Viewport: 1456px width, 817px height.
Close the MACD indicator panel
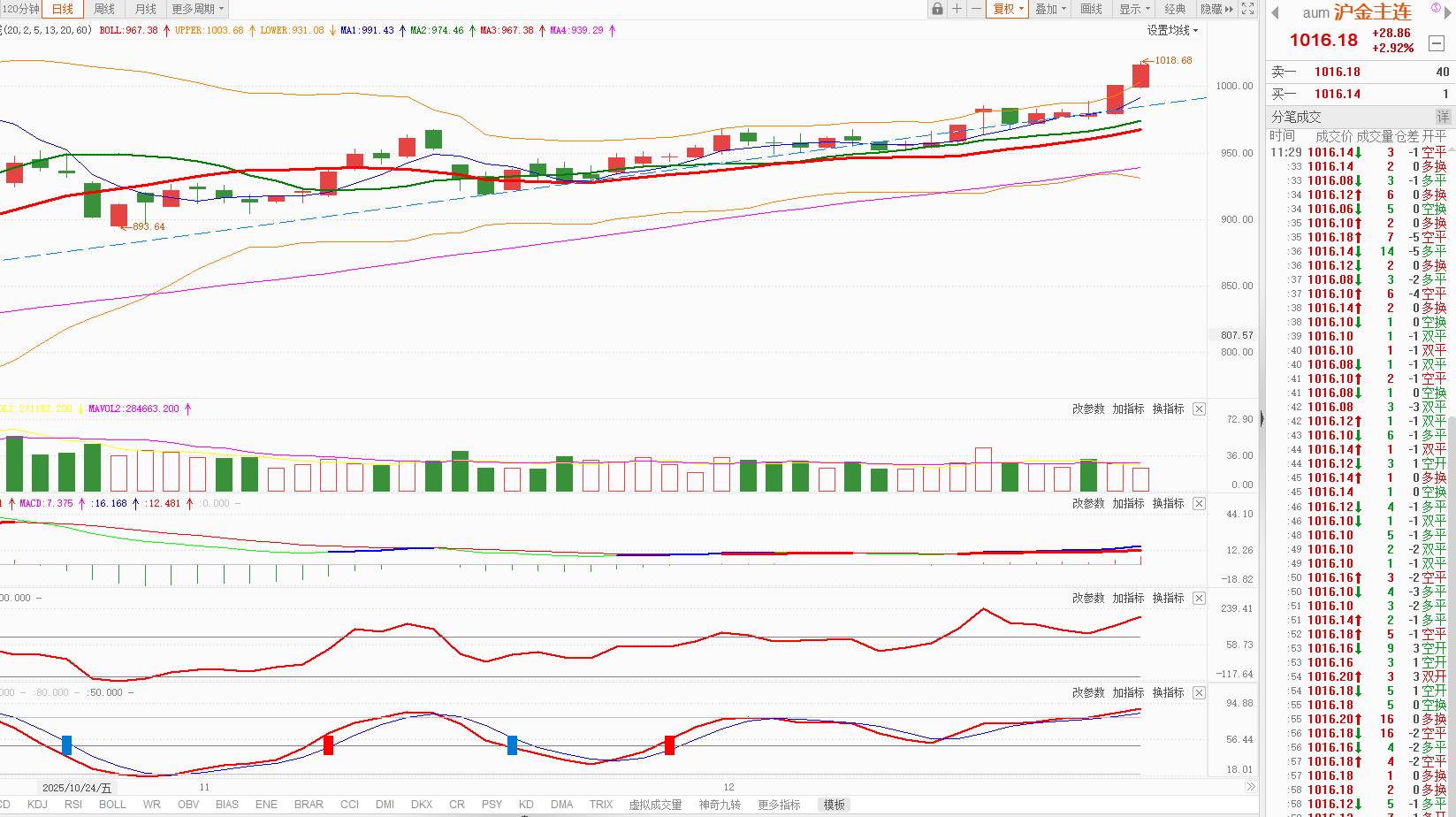coord(1199,503)
